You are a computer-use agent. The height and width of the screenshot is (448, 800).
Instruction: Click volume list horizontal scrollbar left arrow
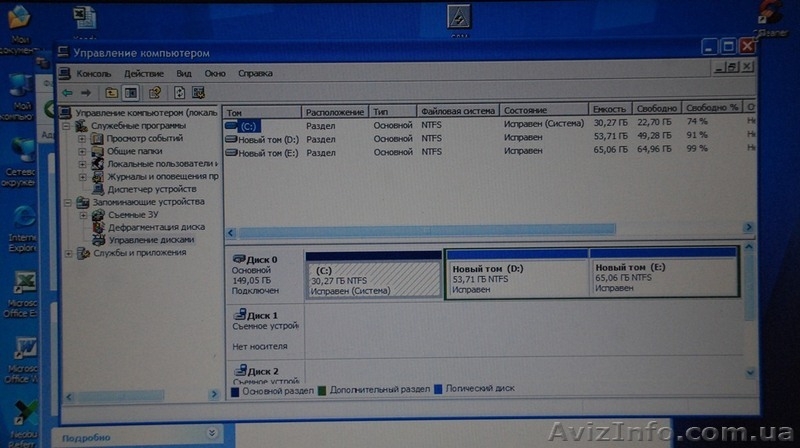231,233
